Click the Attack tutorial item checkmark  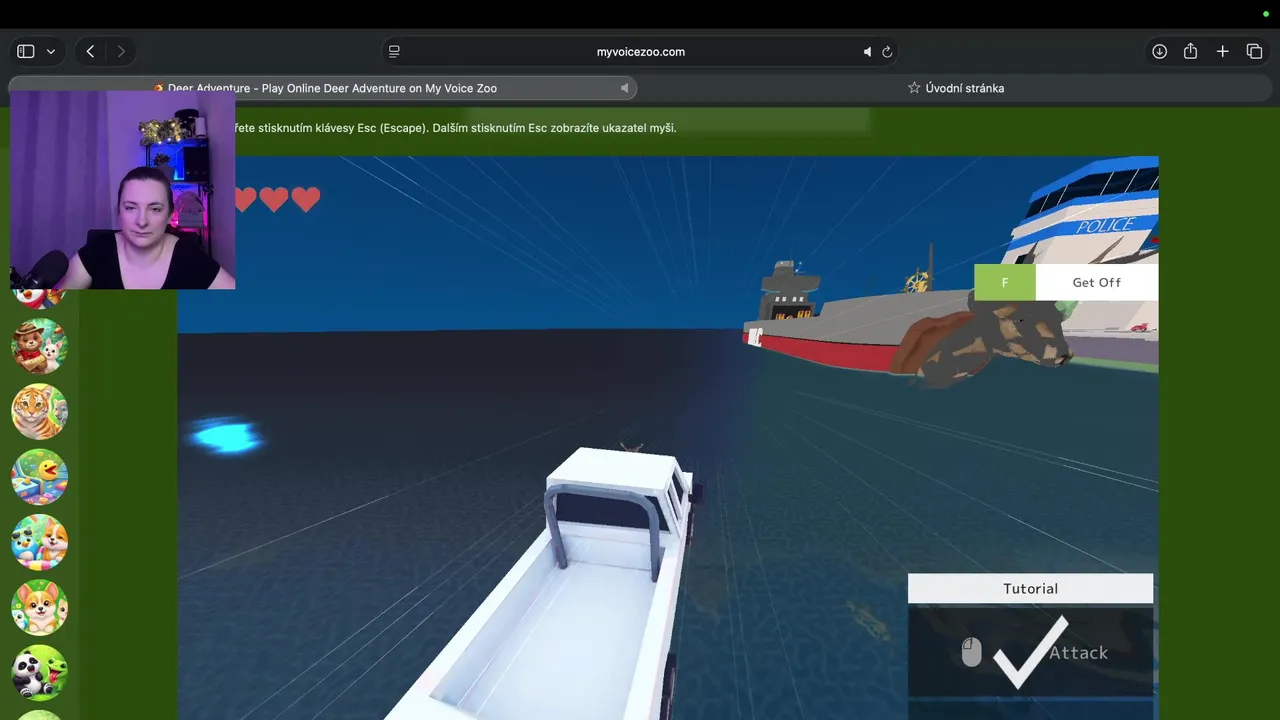click(1031, 652)
